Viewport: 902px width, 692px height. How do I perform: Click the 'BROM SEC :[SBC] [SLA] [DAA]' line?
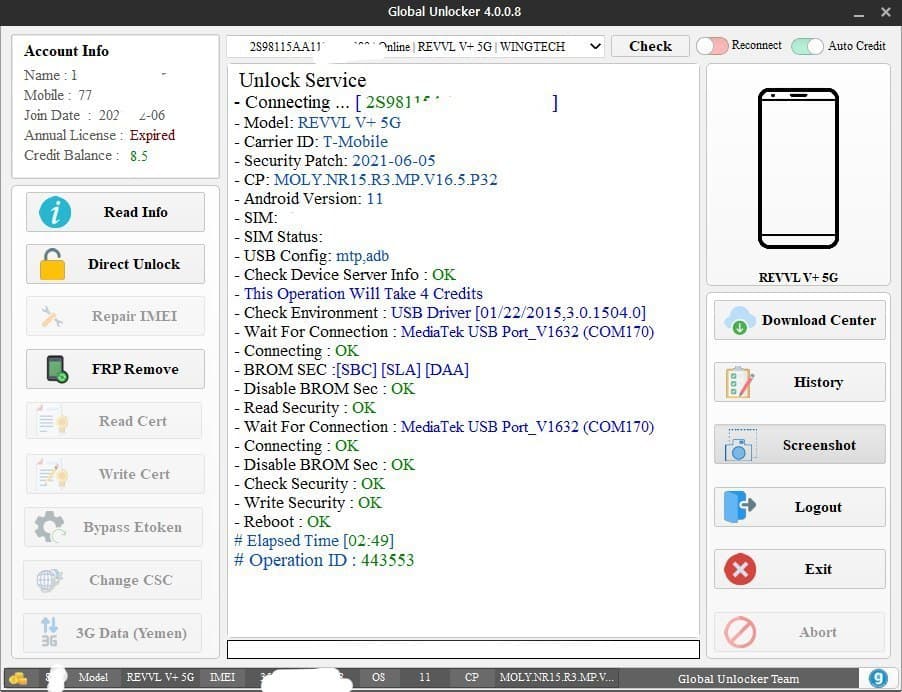[x=351, y=370]
